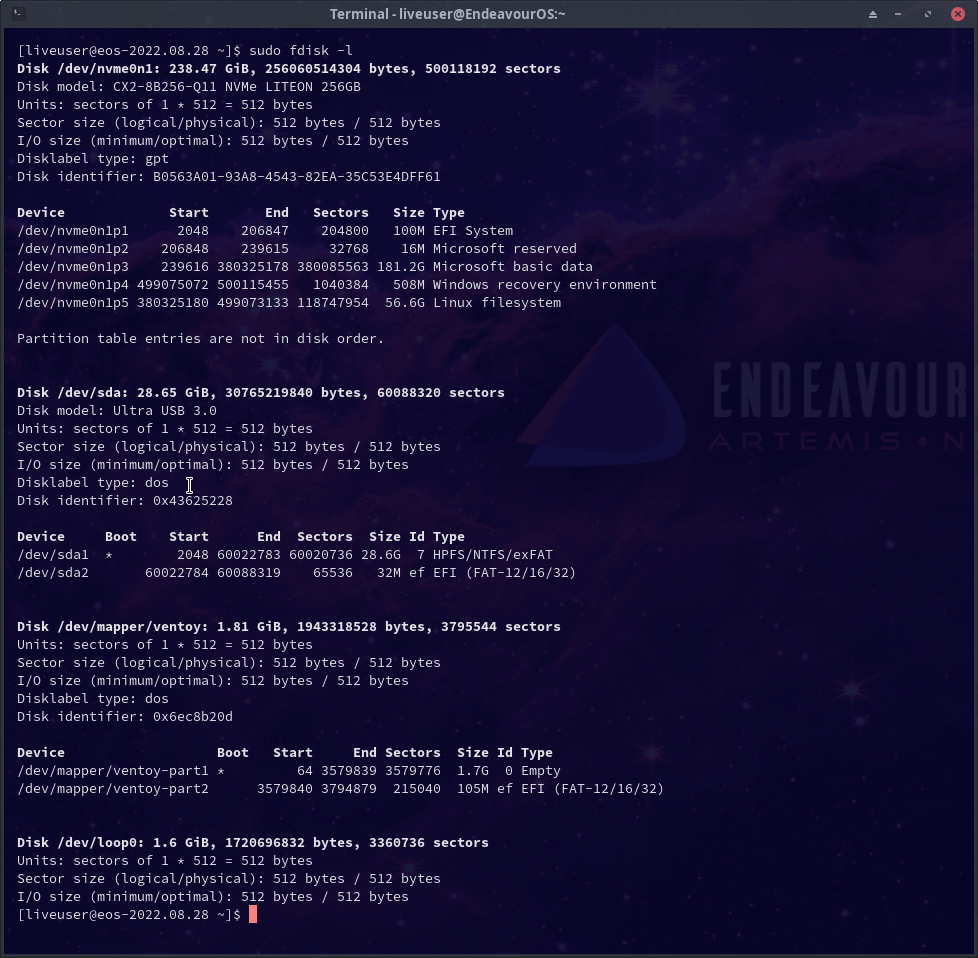Close the Terminal with the red X
The width and height of the screenshot is (978, 958).
[956, 14]
